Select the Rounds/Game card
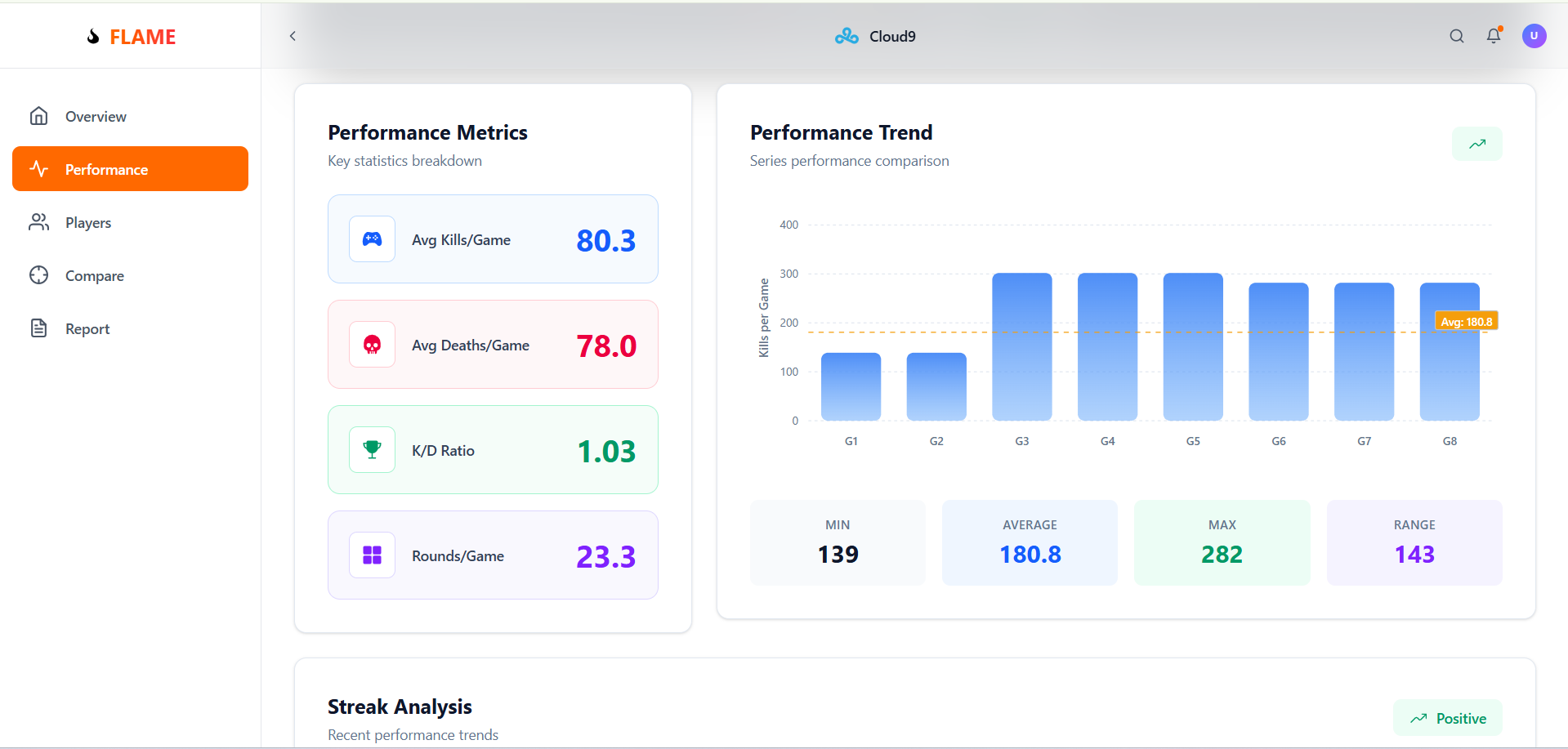 tap(493, 555)
